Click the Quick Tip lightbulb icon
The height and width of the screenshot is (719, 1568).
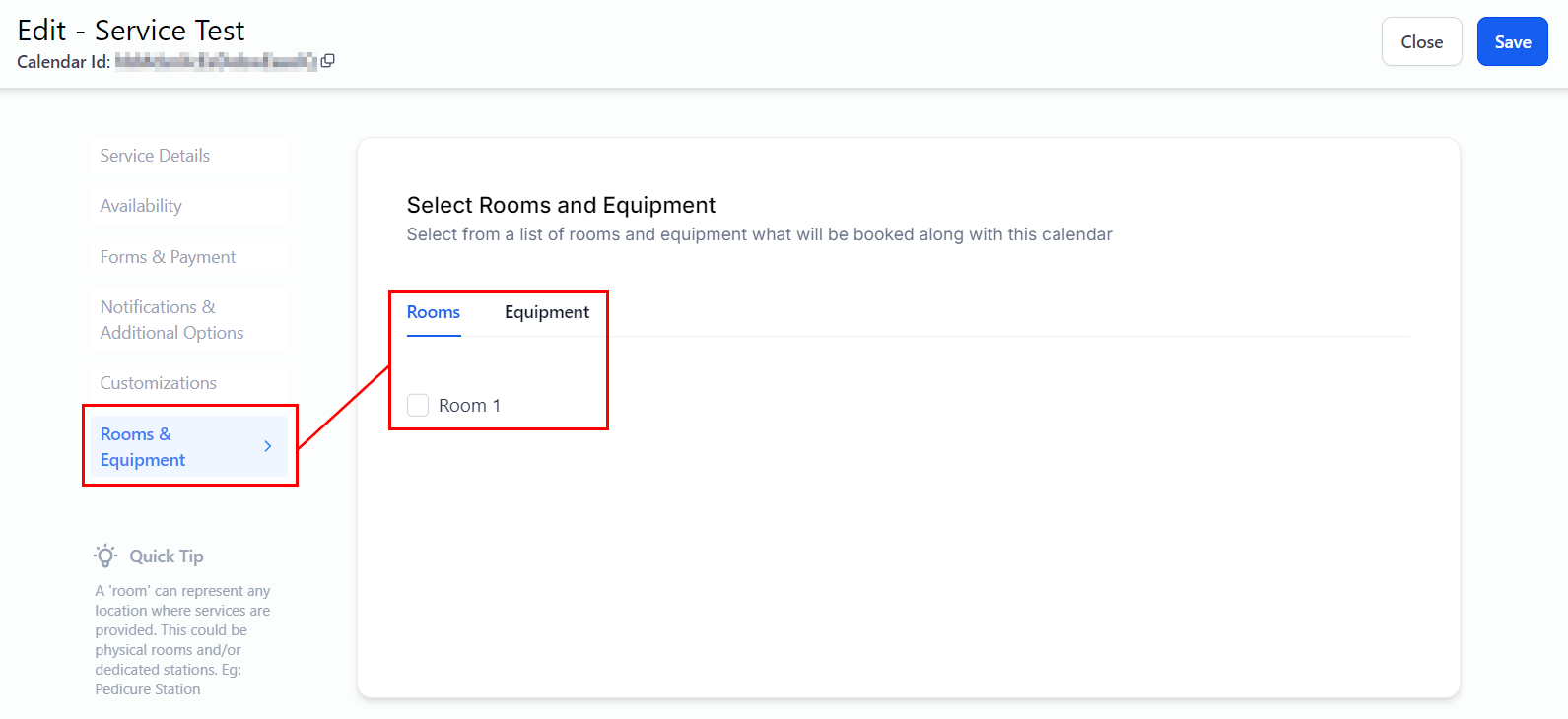coord(105,556)
